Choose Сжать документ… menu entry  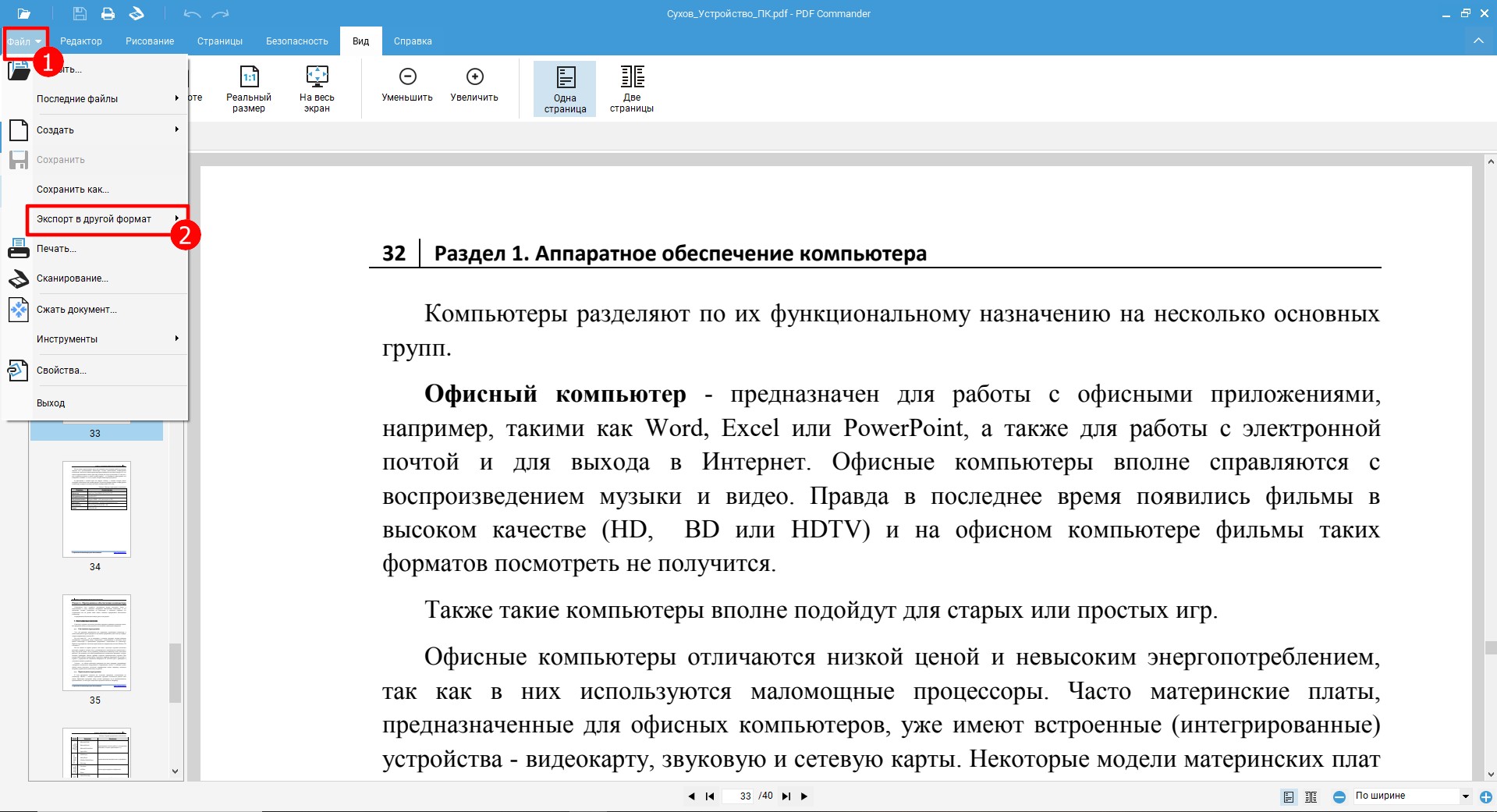tap(96, 310)
